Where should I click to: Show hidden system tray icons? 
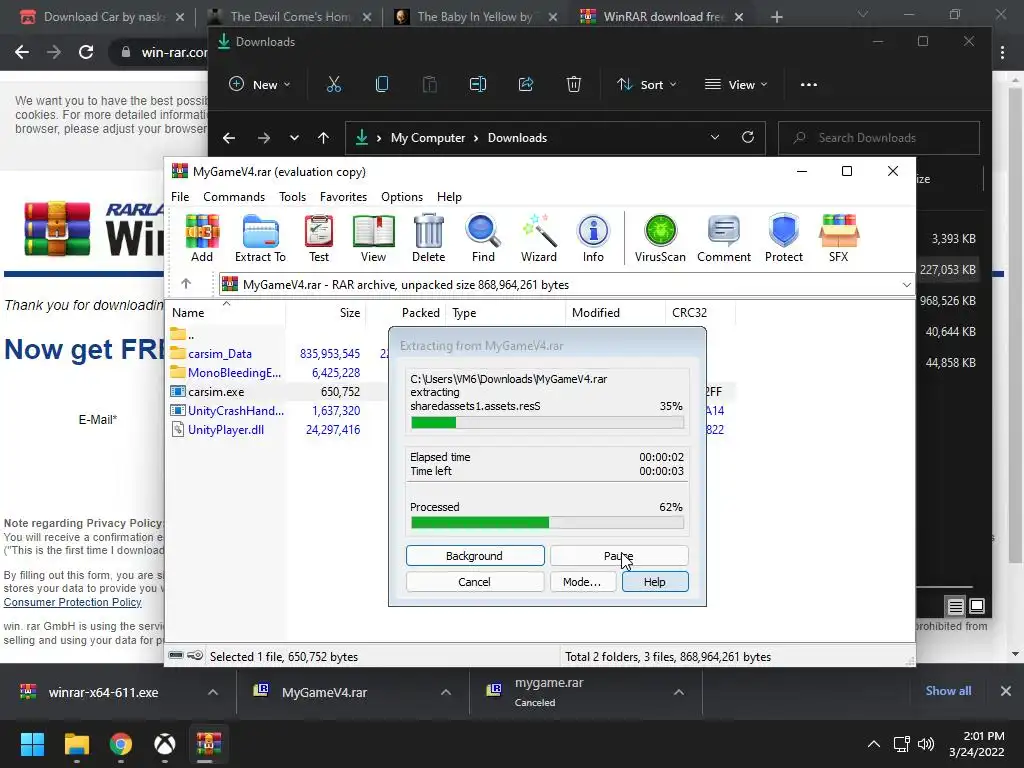point(873,744)
